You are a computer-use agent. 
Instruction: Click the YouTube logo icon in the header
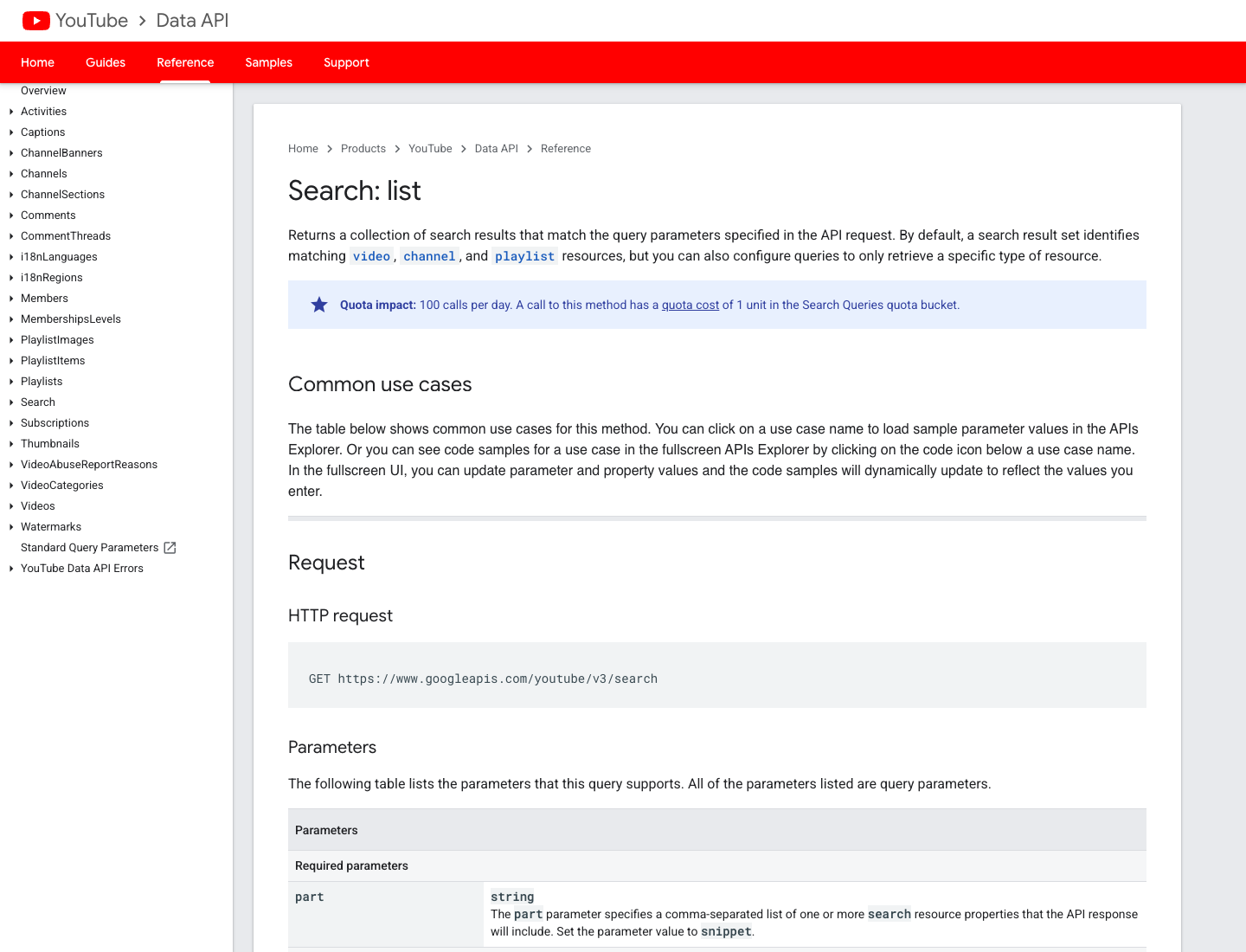(x=35, y=21)
